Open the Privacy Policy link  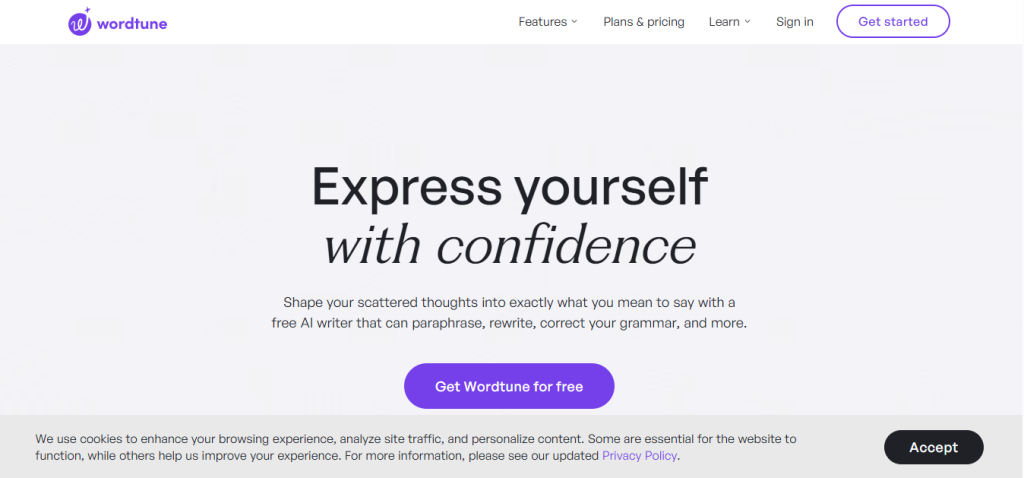640,456
